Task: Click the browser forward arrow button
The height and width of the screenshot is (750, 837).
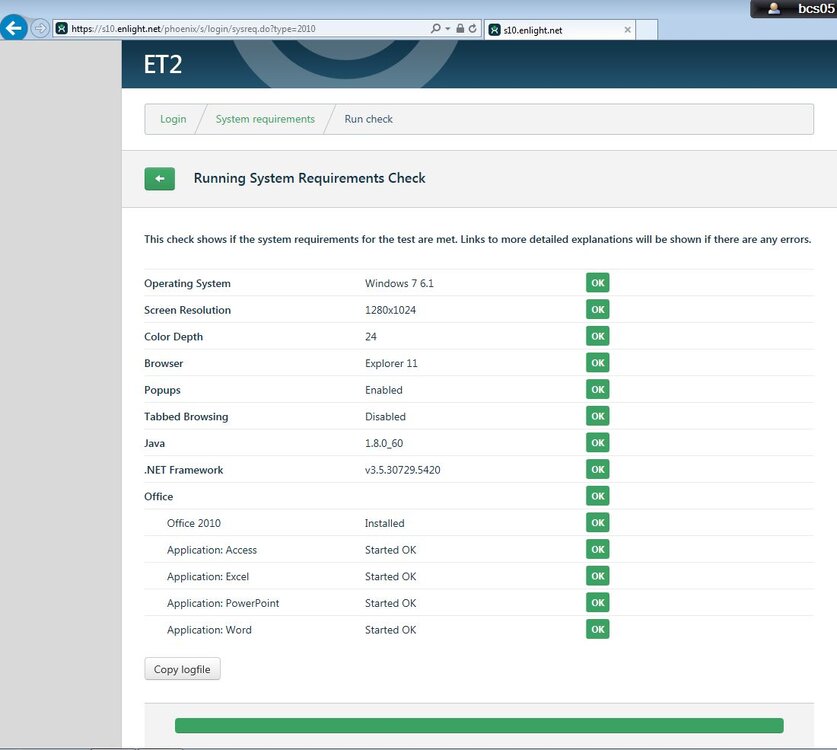Action: (40, 28)
